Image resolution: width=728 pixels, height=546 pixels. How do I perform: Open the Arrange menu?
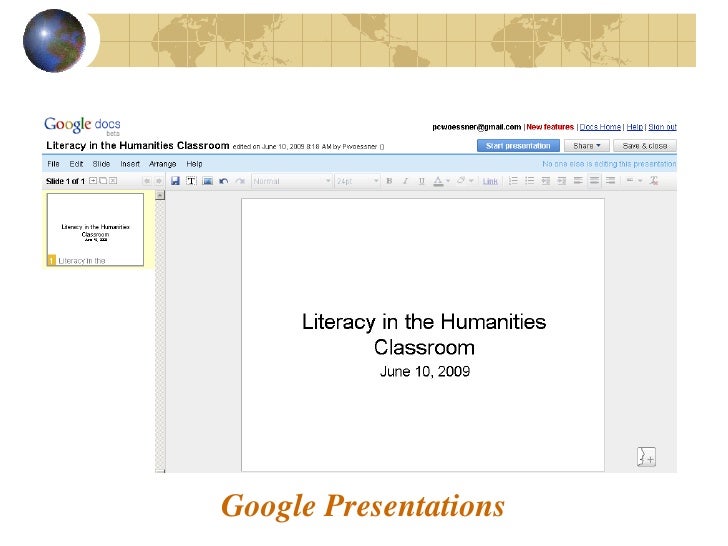162,164
